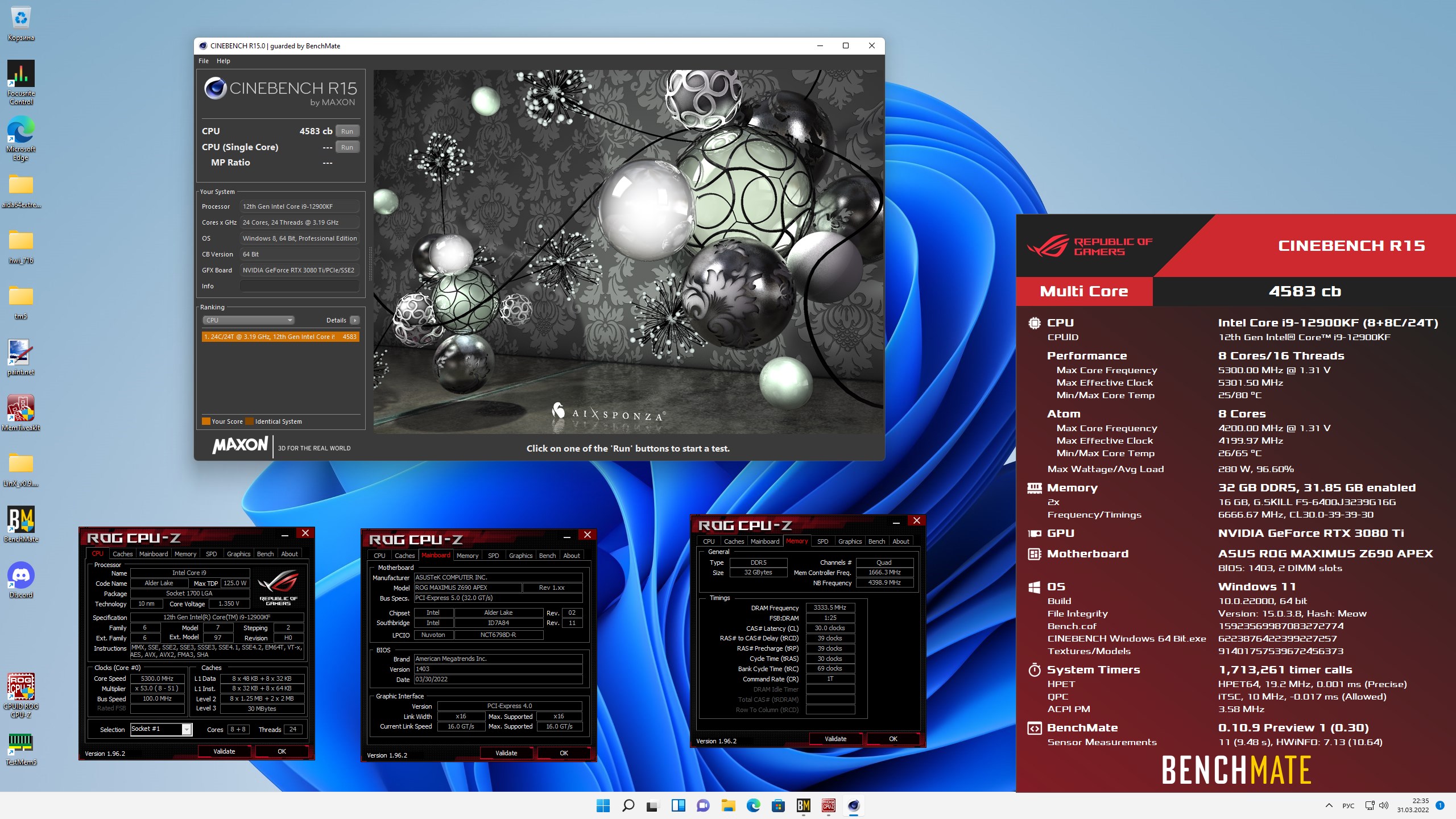This screenshot has width=1456, height=819.
Task: Open the Ranking CPU dropdown
Action: tap(249, 320)
